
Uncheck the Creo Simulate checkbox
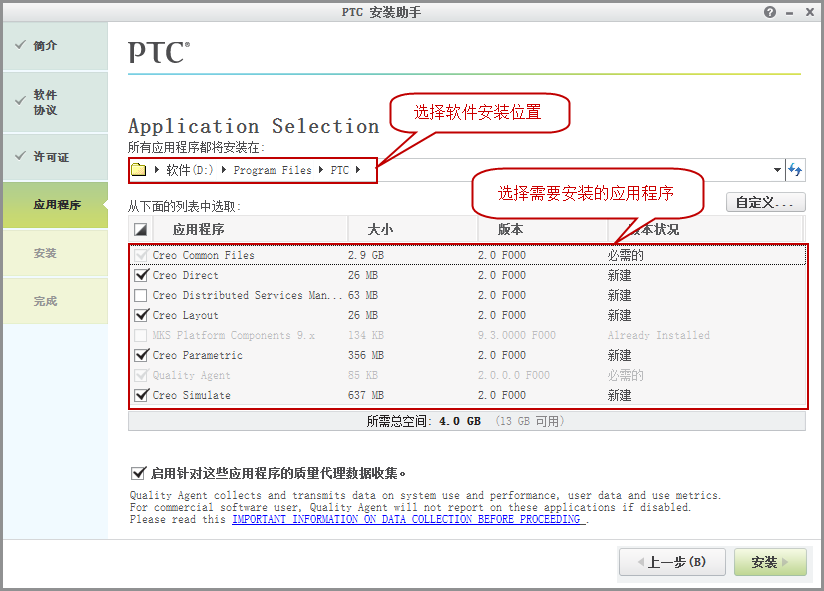141,395
